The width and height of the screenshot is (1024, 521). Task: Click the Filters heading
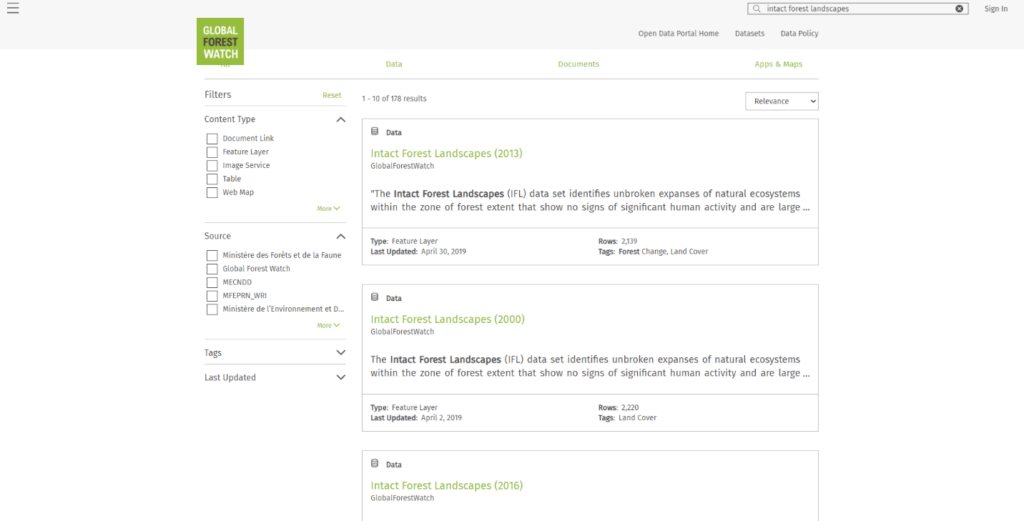217,95
